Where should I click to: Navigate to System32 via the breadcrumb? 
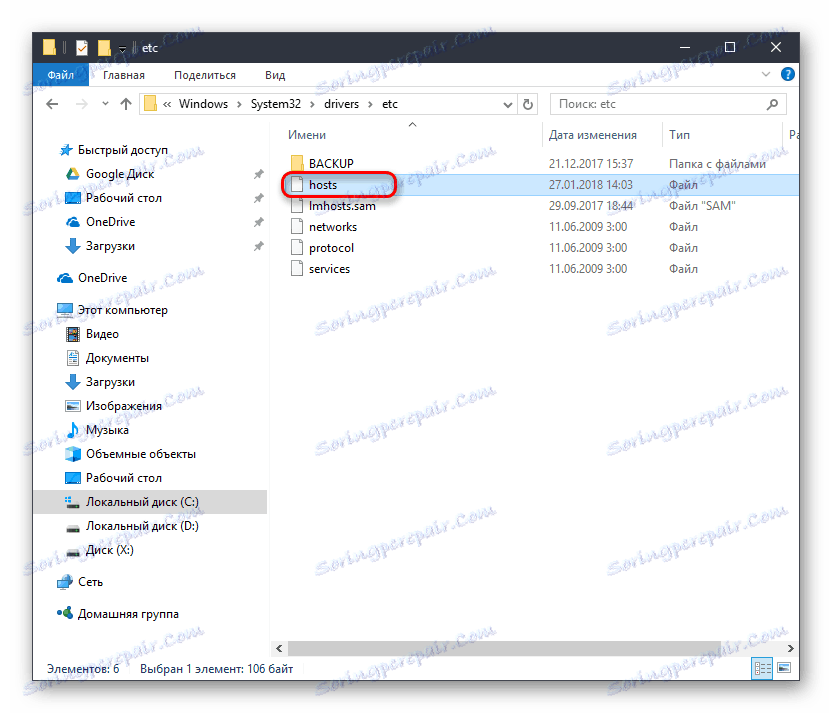[276, 103]
